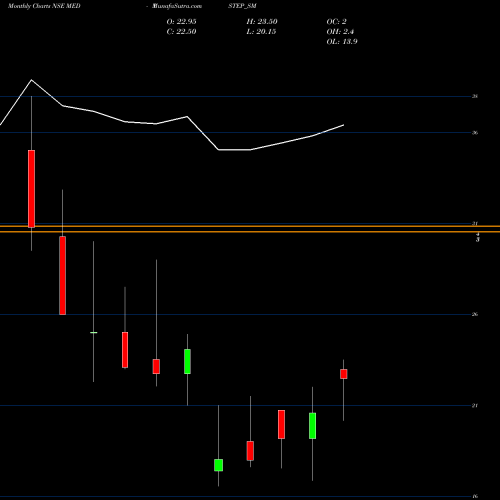Select the low value "L: 20.15"
This screenshot has width=500, height=500.
point(261,32)
